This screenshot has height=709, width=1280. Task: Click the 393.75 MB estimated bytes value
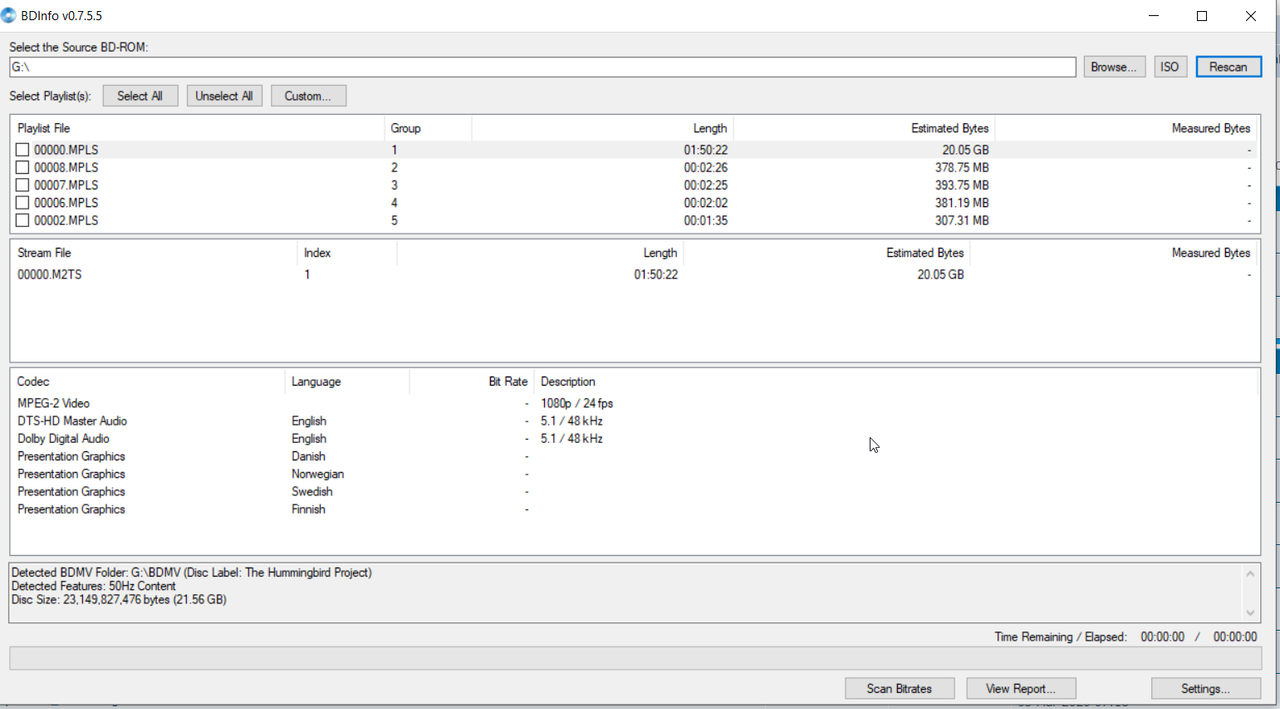962,185
